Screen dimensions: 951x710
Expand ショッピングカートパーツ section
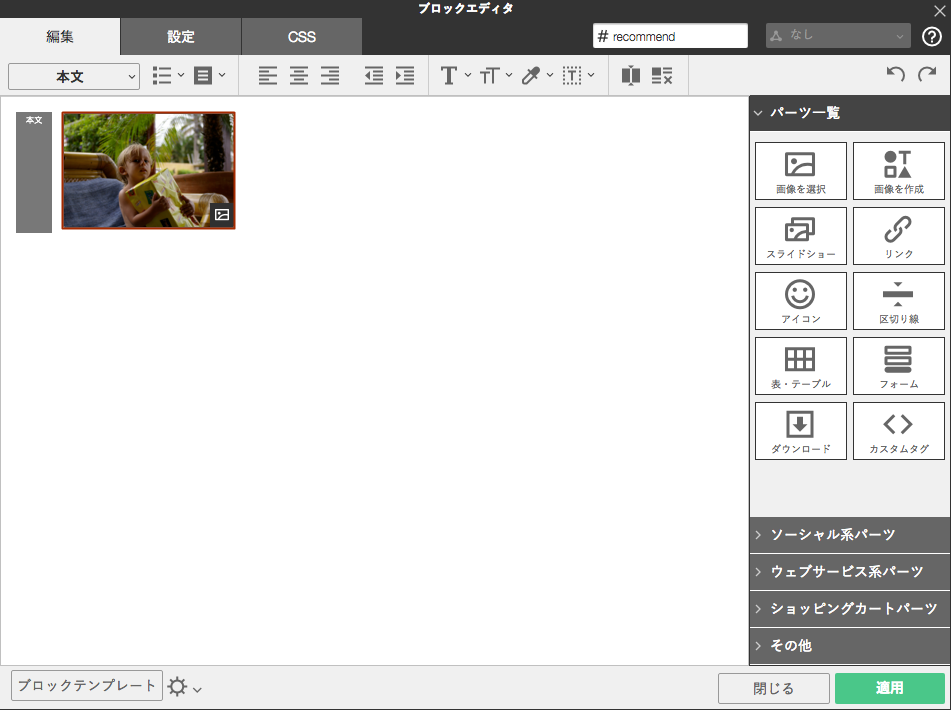850,609
